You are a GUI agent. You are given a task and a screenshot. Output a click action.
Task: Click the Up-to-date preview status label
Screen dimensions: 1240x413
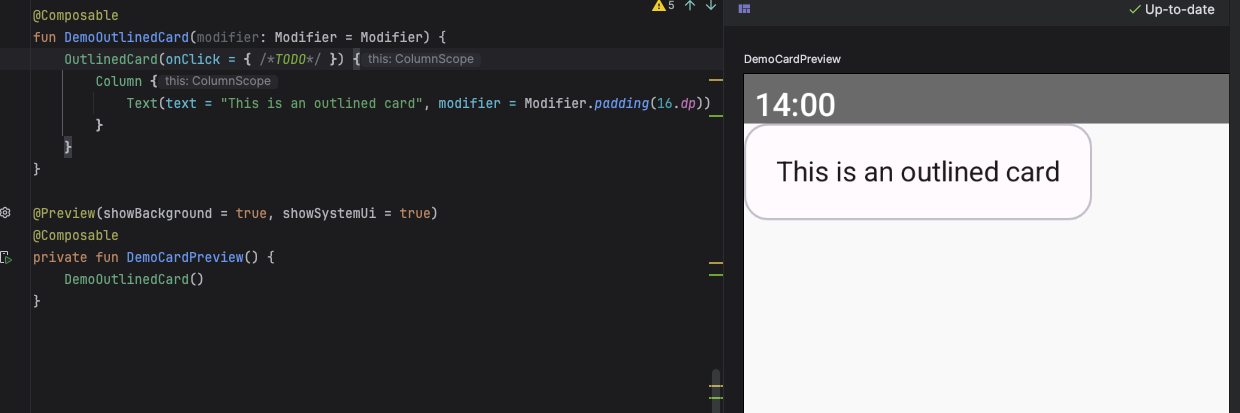click(1179, 9)
